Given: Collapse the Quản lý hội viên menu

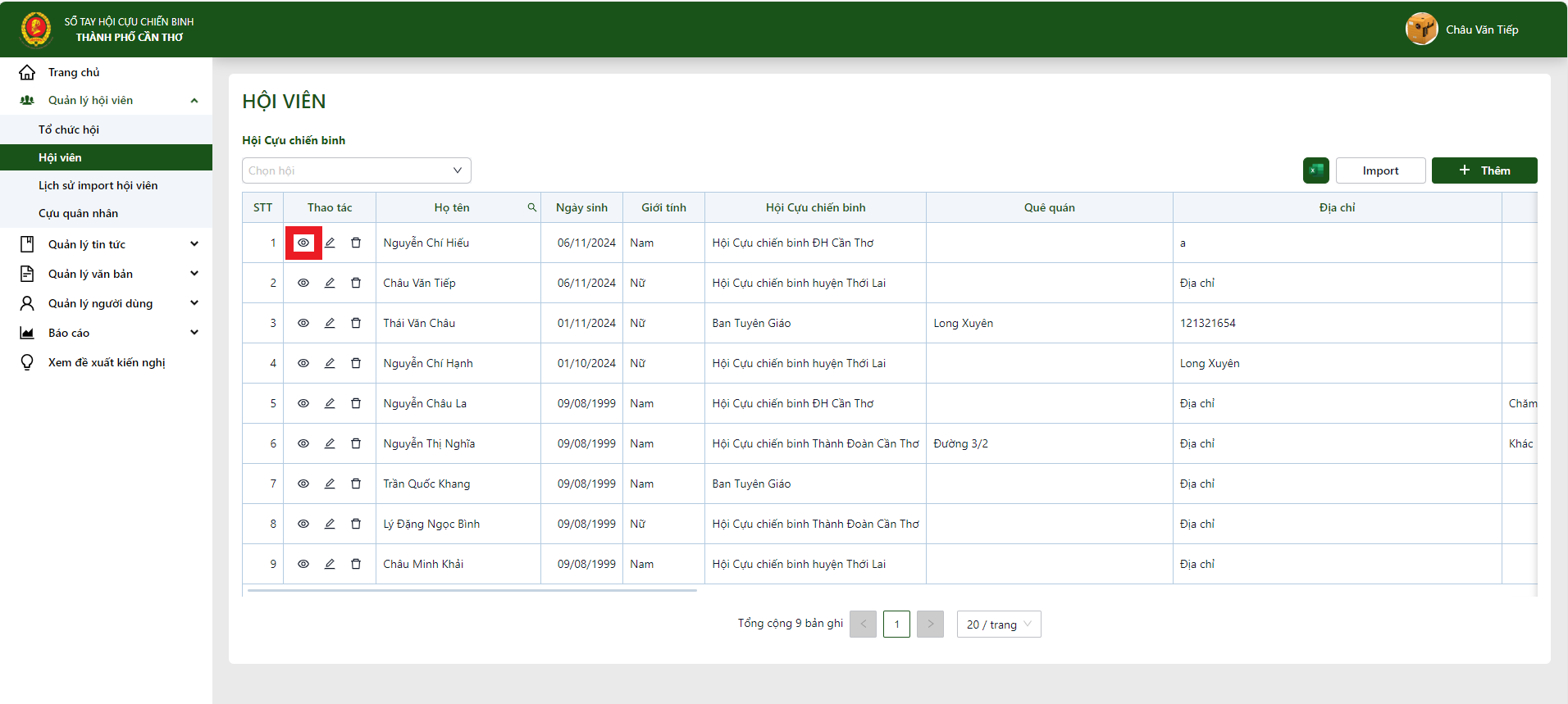Looking at the screenshot, I should (107, 100).
